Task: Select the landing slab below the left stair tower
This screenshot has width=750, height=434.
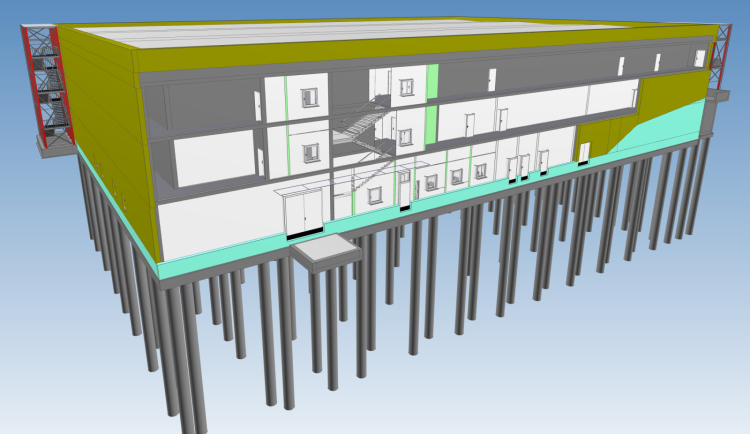Action: click(55, 145)
